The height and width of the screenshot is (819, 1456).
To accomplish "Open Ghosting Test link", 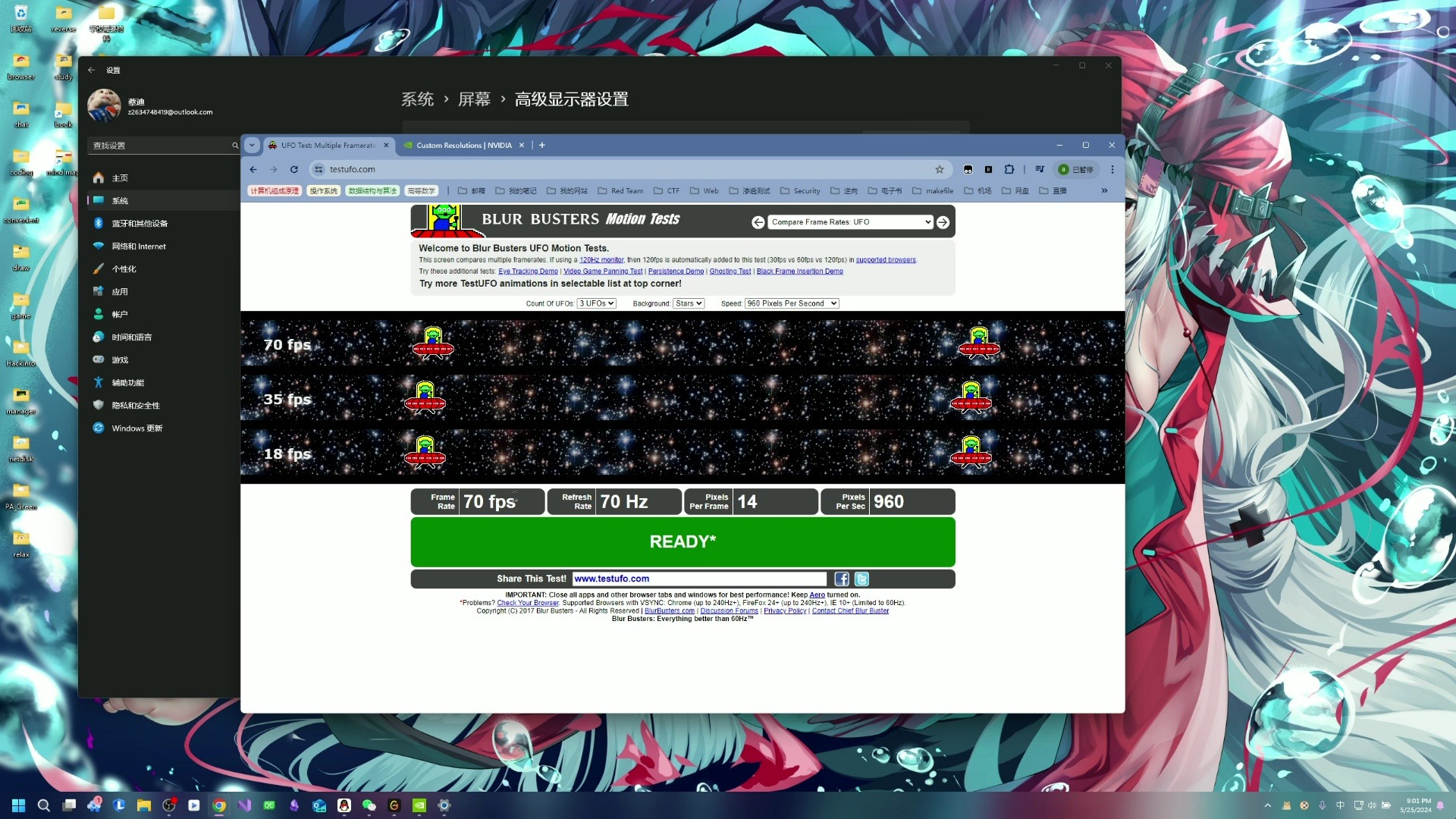I will (x=730, y=271).
